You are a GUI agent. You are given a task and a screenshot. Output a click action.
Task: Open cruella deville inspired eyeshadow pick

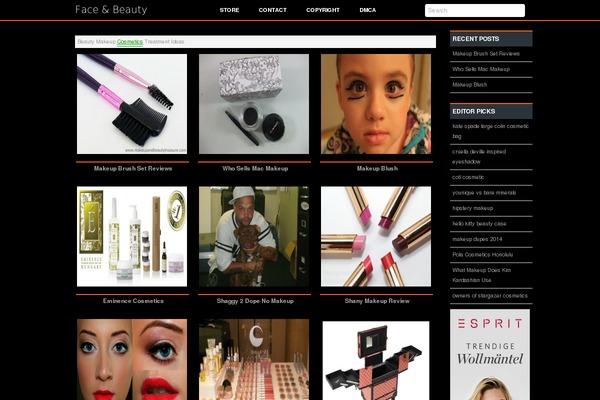click(479, 157)
